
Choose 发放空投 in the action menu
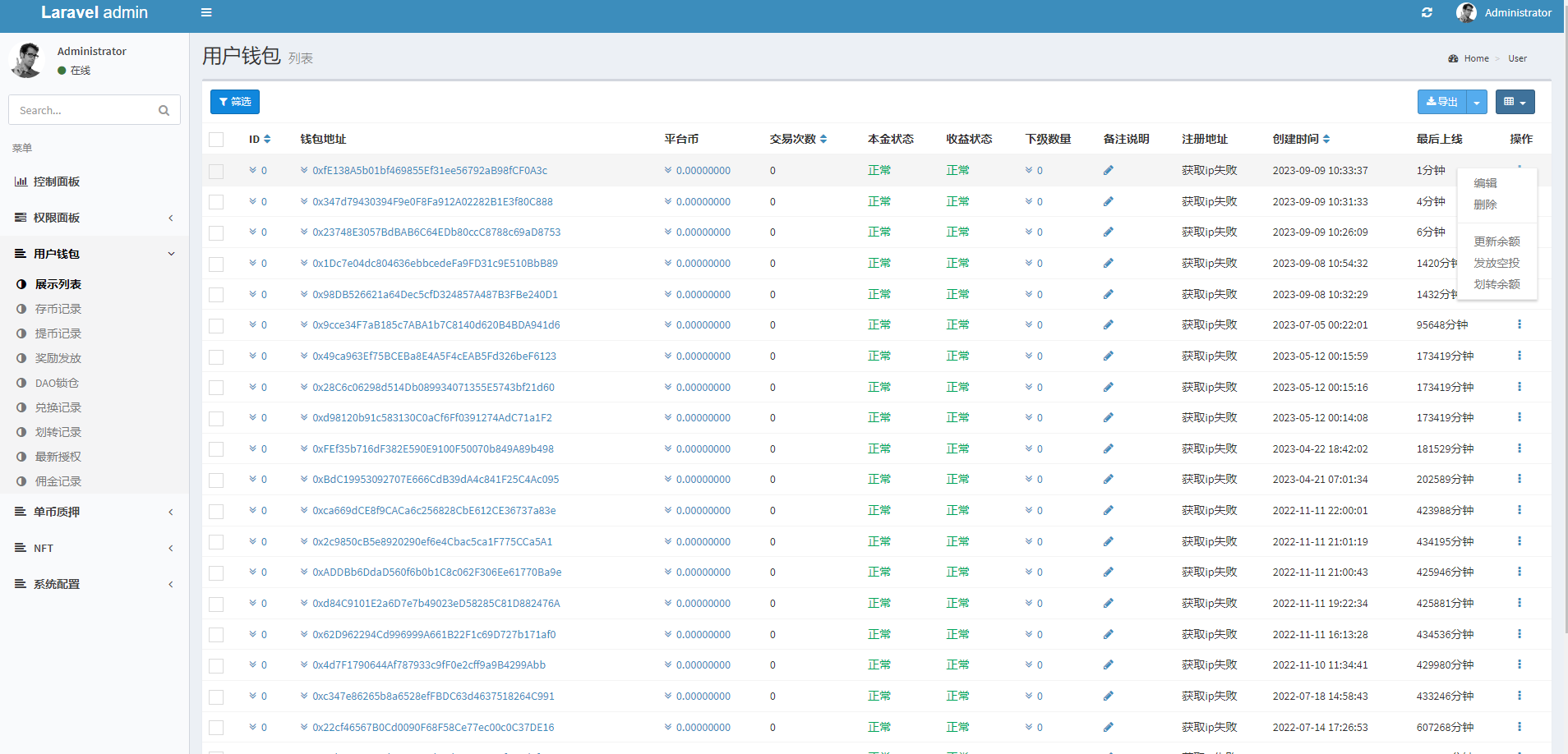(x=1497, y=263)
